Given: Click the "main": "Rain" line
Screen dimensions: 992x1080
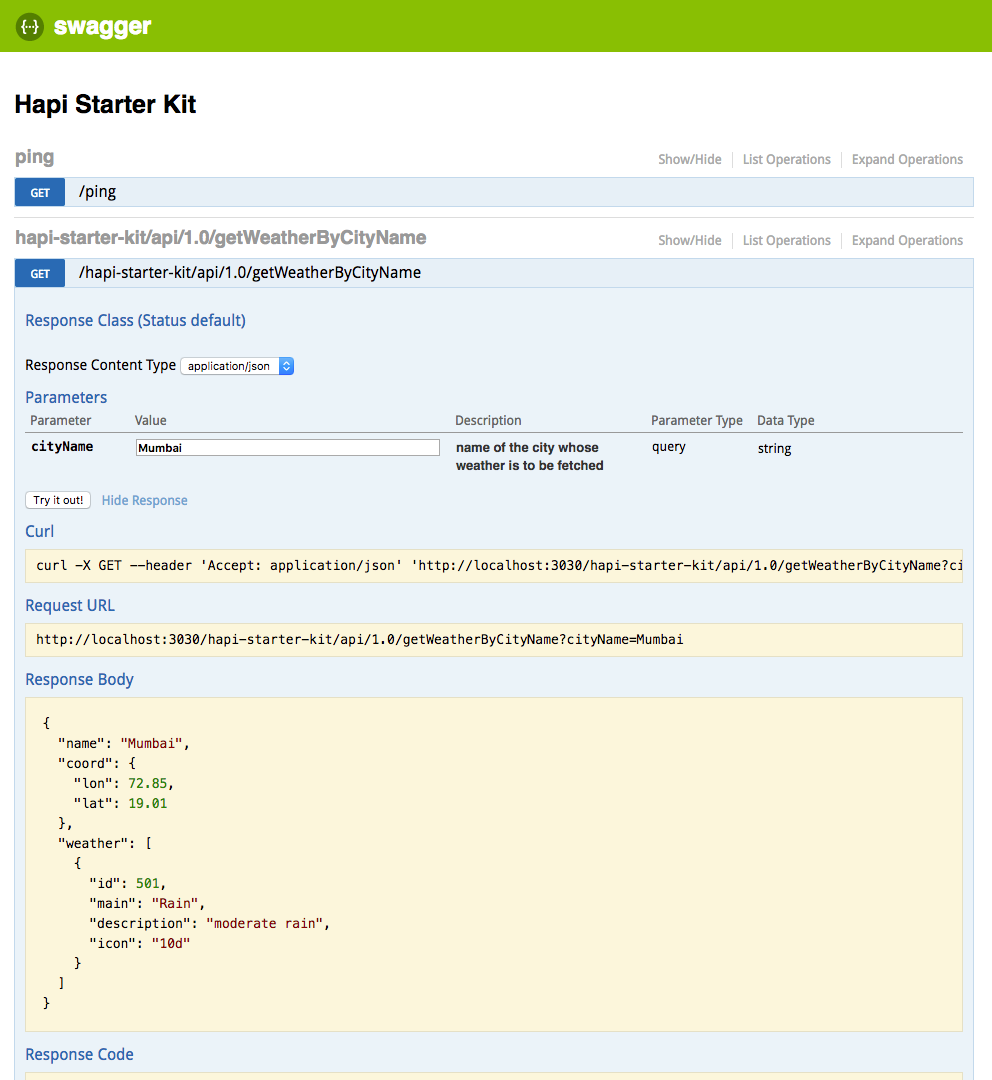Looking at the screenshot, I should click(147, 903).
